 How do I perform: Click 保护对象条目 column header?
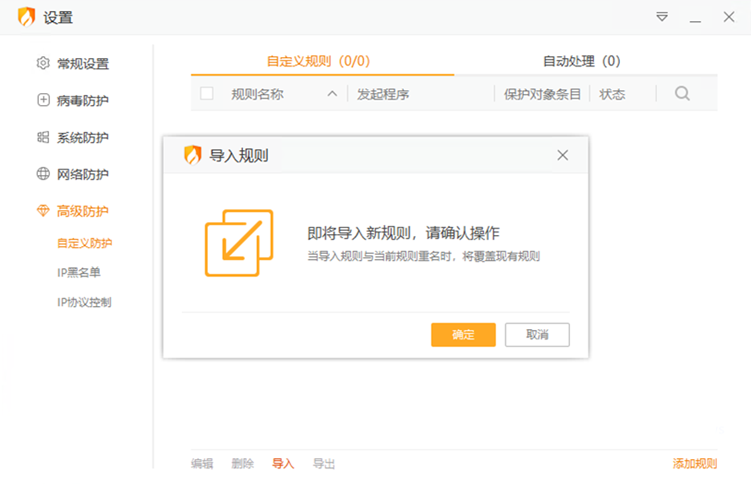point(542,94)
